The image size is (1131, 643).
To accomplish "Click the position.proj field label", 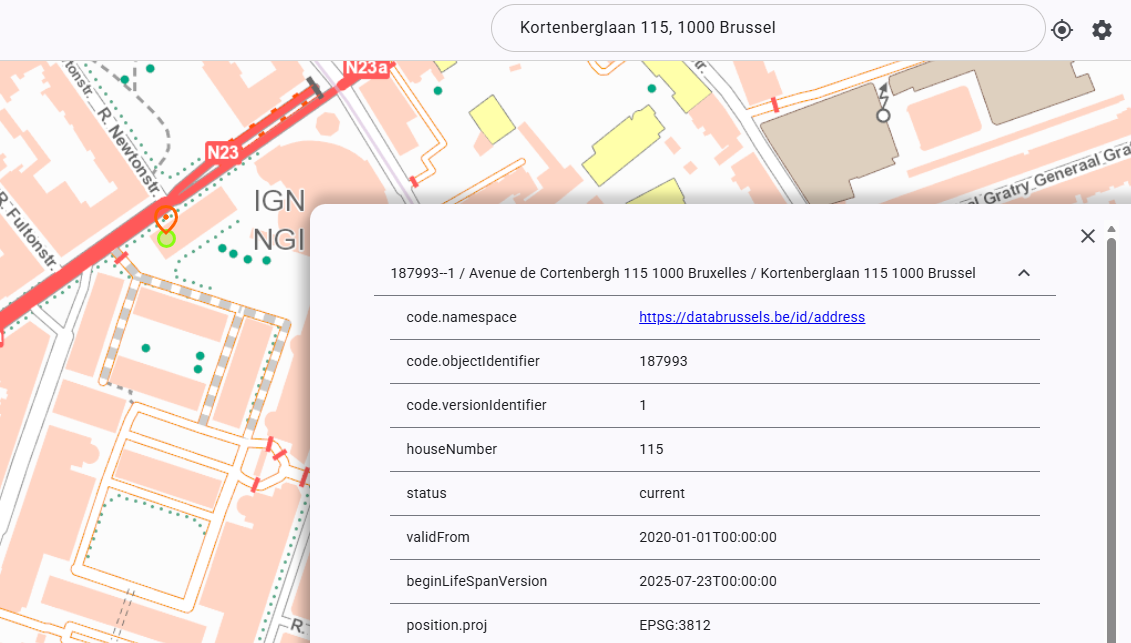I will [x=446, y=625].
